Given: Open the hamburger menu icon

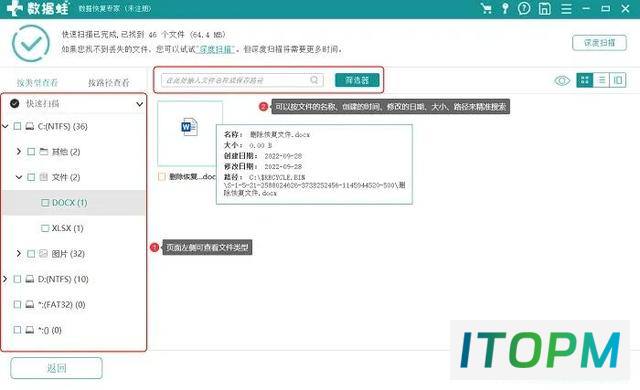Looking at the screenshot, I should point(566,9).
